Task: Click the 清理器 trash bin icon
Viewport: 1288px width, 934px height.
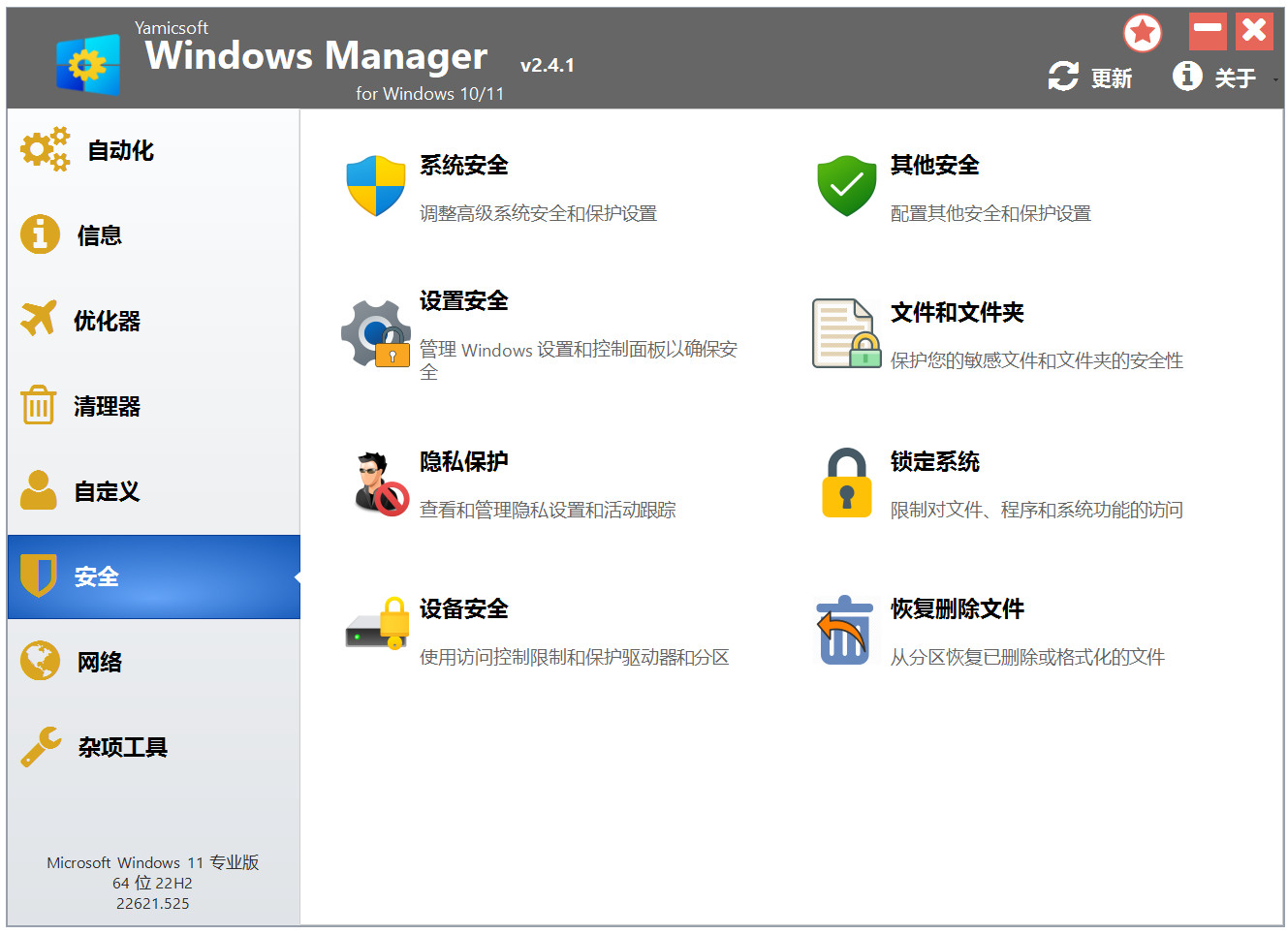Action: click(39, 405)
